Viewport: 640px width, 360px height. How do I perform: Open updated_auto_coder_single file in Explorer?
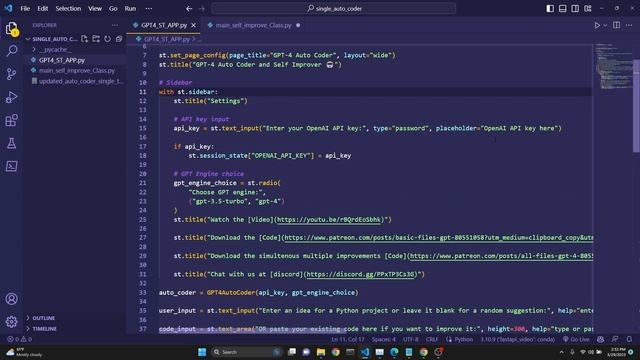pyautogui.click(x=80, y=81)
